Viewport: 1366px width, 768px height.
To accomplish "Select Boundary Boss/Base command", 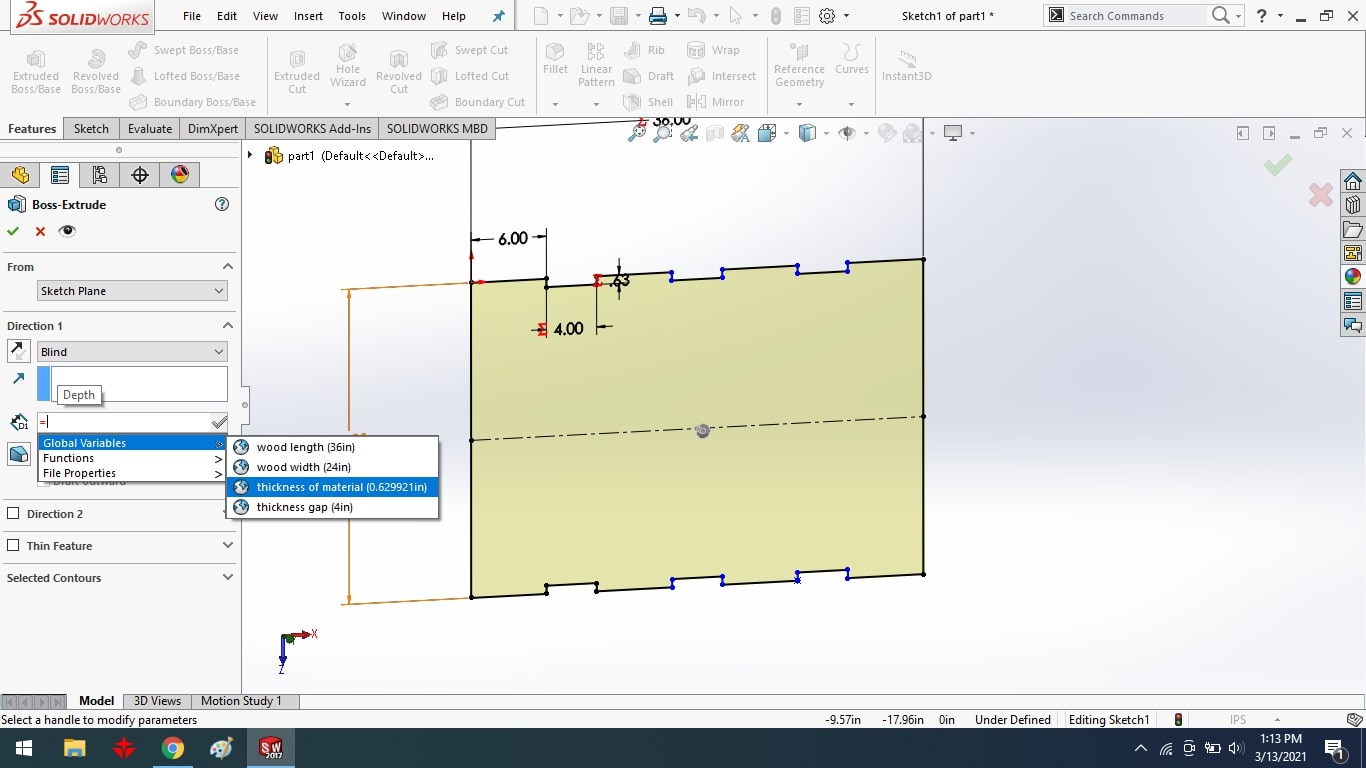I will click(x=192, y=102).
